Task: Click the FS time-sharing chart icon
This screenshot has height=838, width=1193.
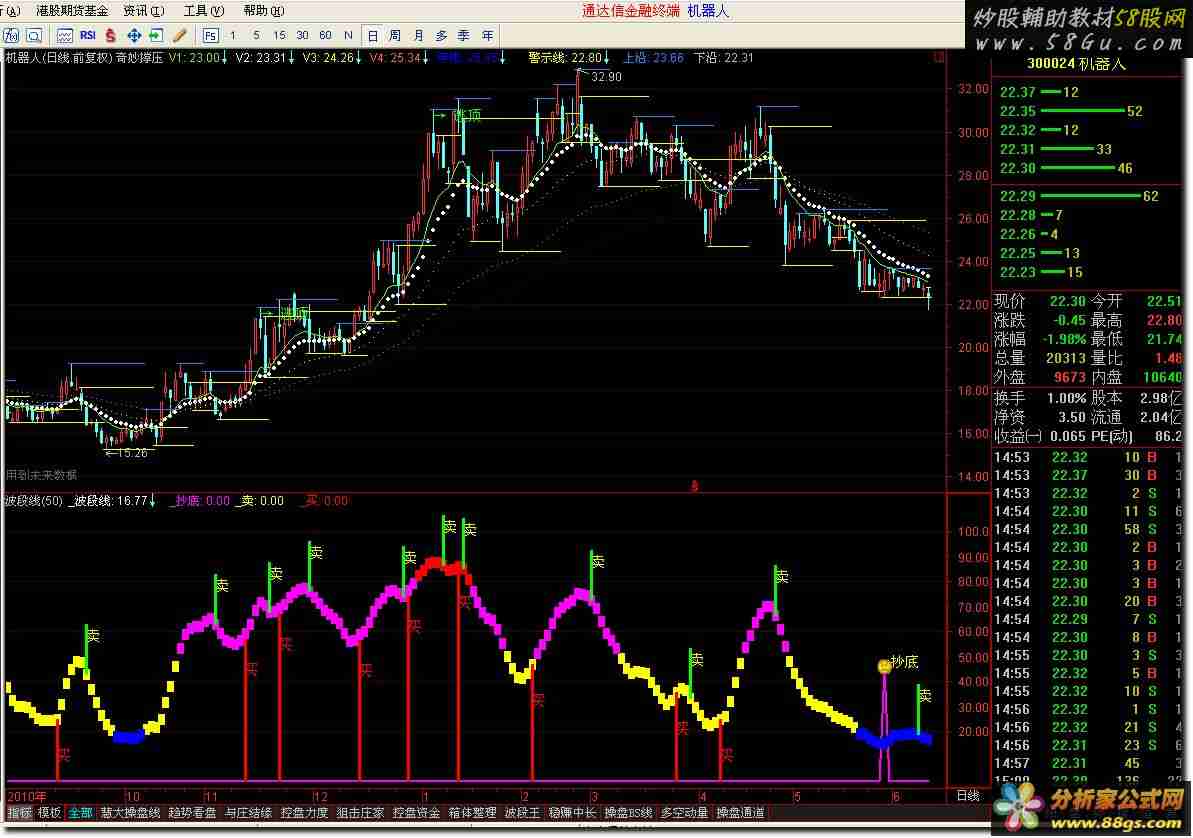Action: coord(211,36)
